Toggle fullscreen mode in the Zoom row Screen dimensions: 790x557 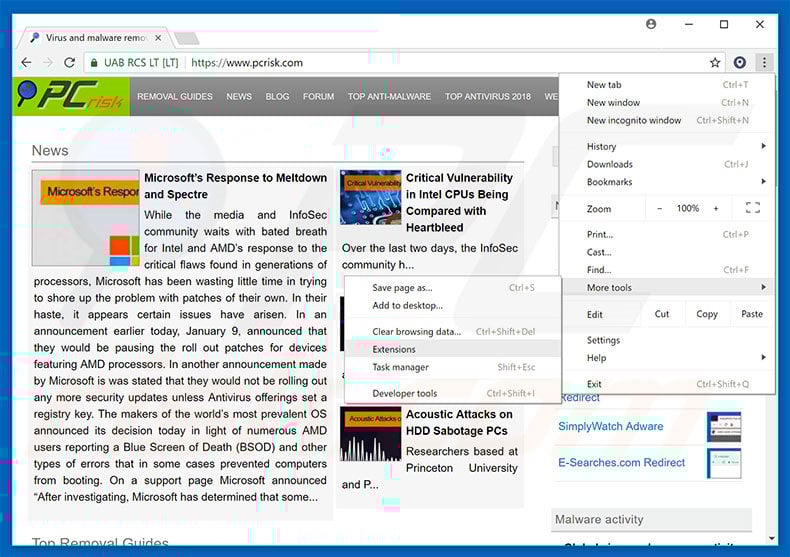753,208
